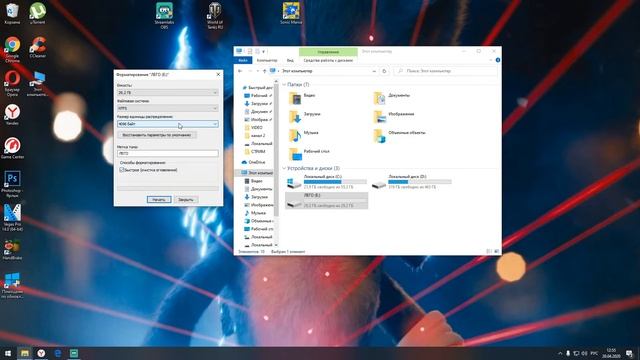The width and height of the screenshot is (640, 360).
Task: Open Explorer help question mark icon
Action: click(x=498, y=60)
